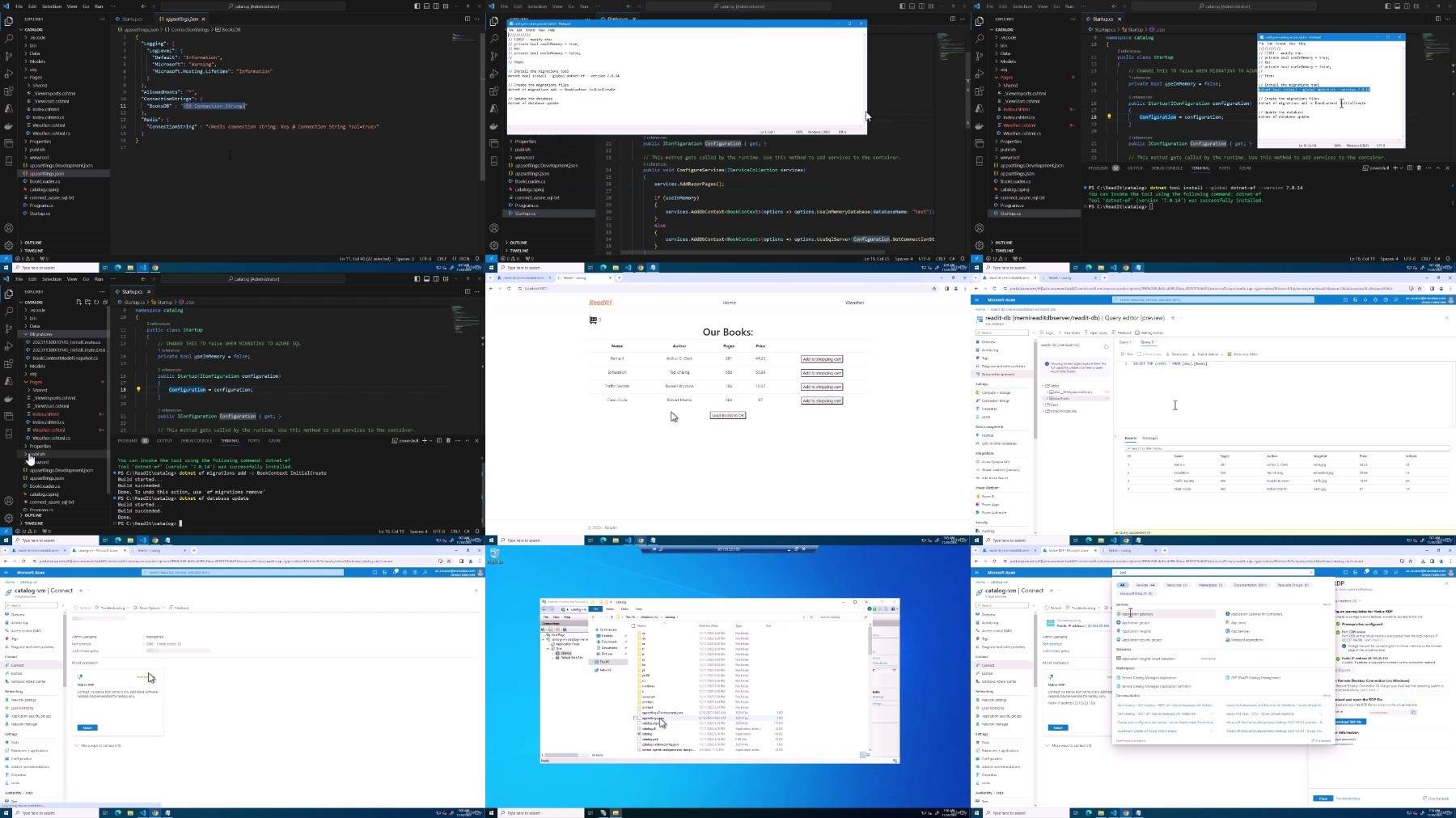
Task: Split the appsettings.json editor to the right
Action: (x=467, y=19)
